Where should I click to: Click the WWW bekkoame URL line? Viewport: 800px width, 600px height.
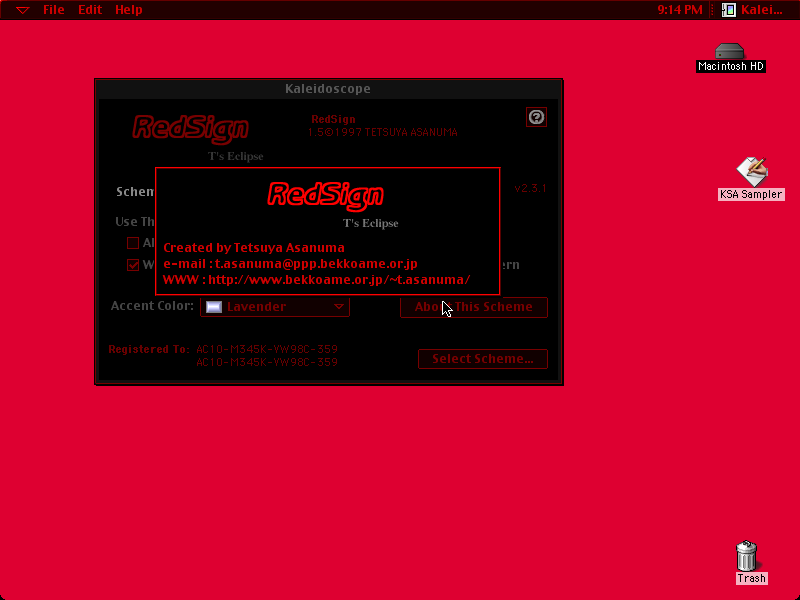click(x=316, y=280)
